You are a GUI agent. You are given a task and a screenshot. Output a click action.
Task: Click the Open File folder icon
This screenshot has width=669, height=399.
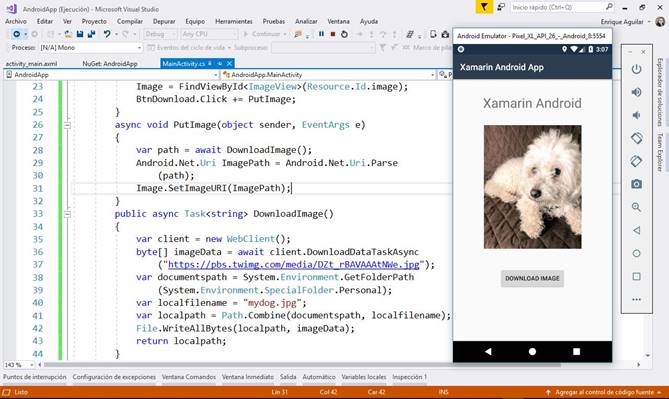68,34
